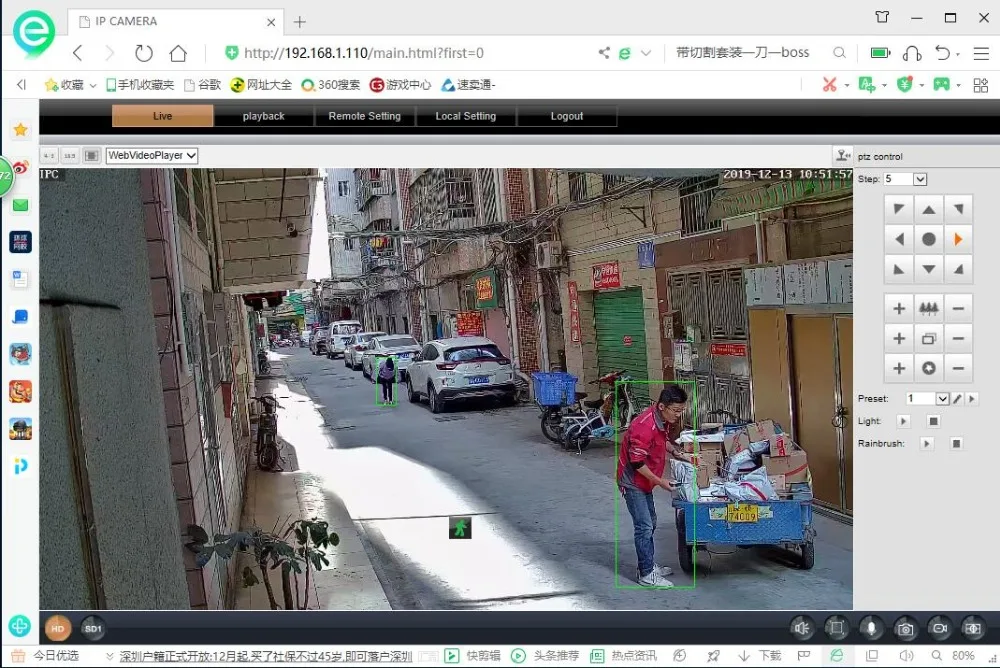
Task: Open 手机收藏夹 bookmark
Action: tap(140, 85)
